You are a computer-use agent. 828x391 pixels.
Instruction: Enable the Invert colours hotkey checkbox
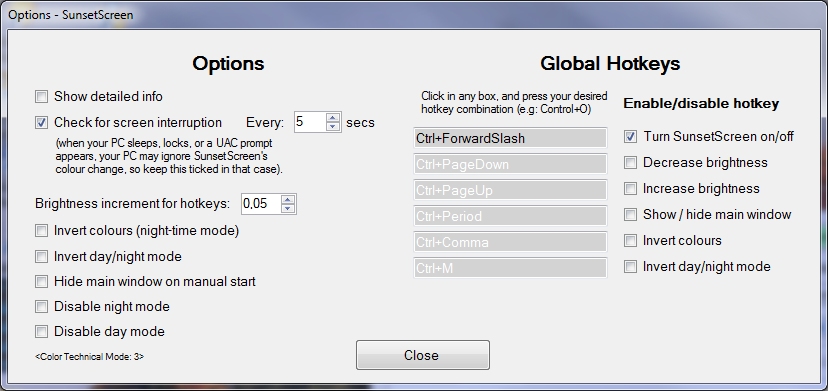[630, 241]
